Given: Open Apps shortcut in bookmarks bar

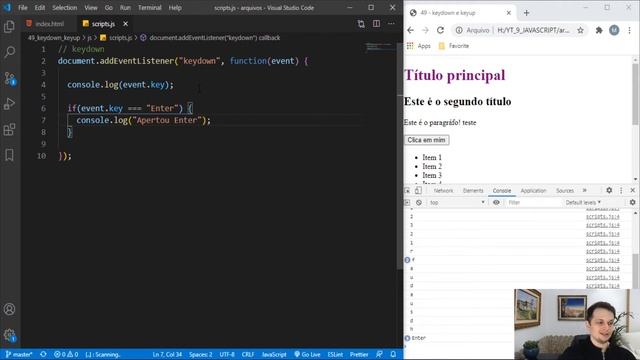Looking at the screenshot, I should tap(418, 46).
